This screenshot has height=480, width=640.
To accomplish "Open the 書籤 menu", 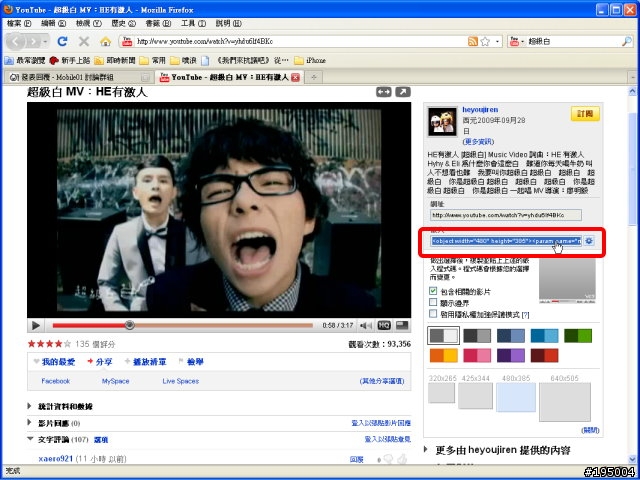I will (158, 23).
